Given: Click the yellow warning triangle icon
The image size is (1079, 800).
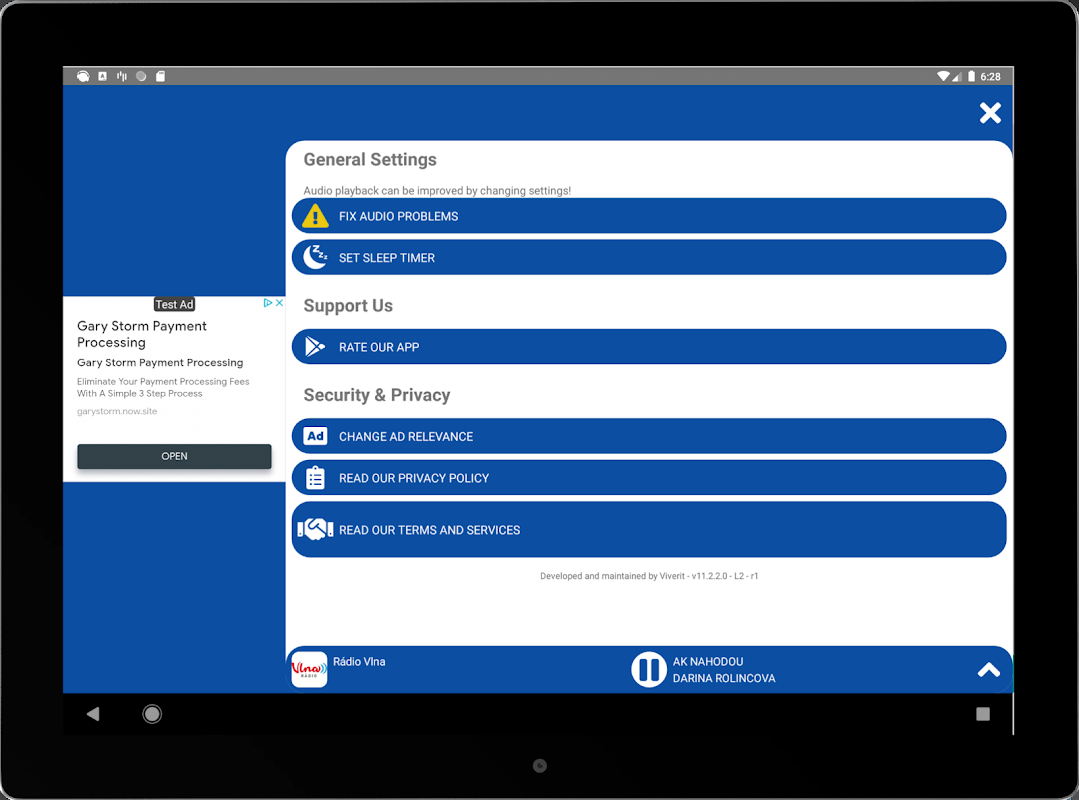Looking at the screenshot, I should pos(315,216).
